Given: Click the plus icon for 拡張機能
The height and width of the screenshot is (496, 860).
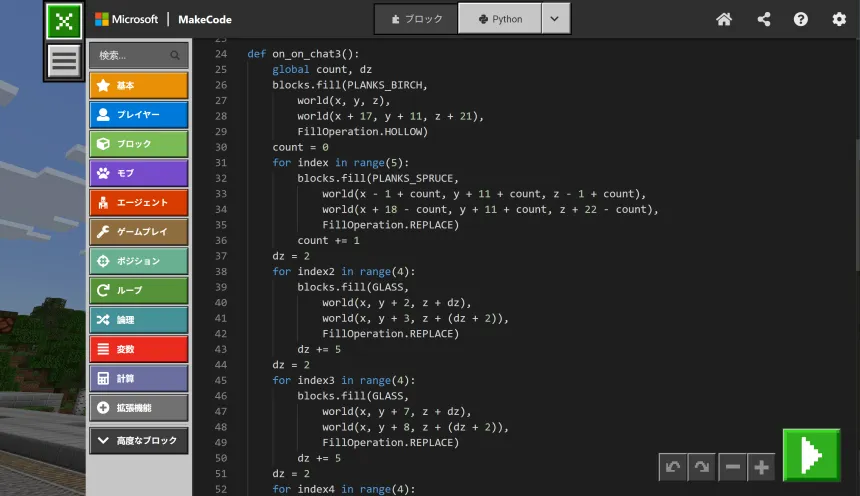Looking at the screenshot, I should click(103, 408).
